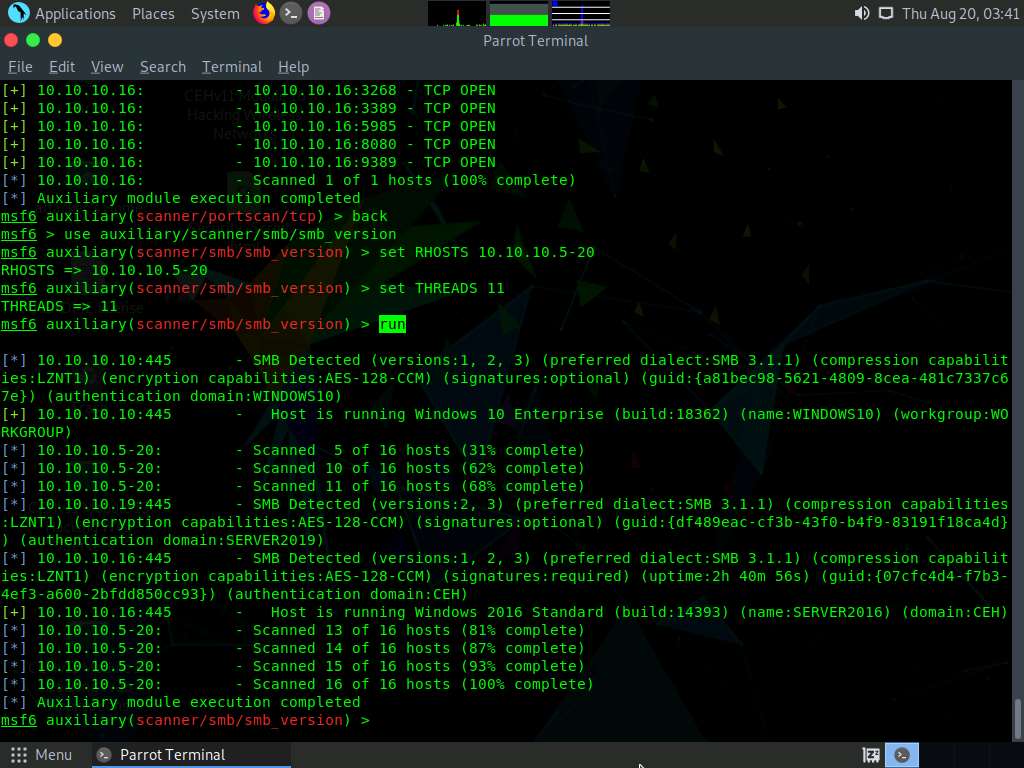Click the '10.10.10.16:3389 - TCP OPEN' line
Screen dimensions: 1024x768
click(x=248, y=108)
